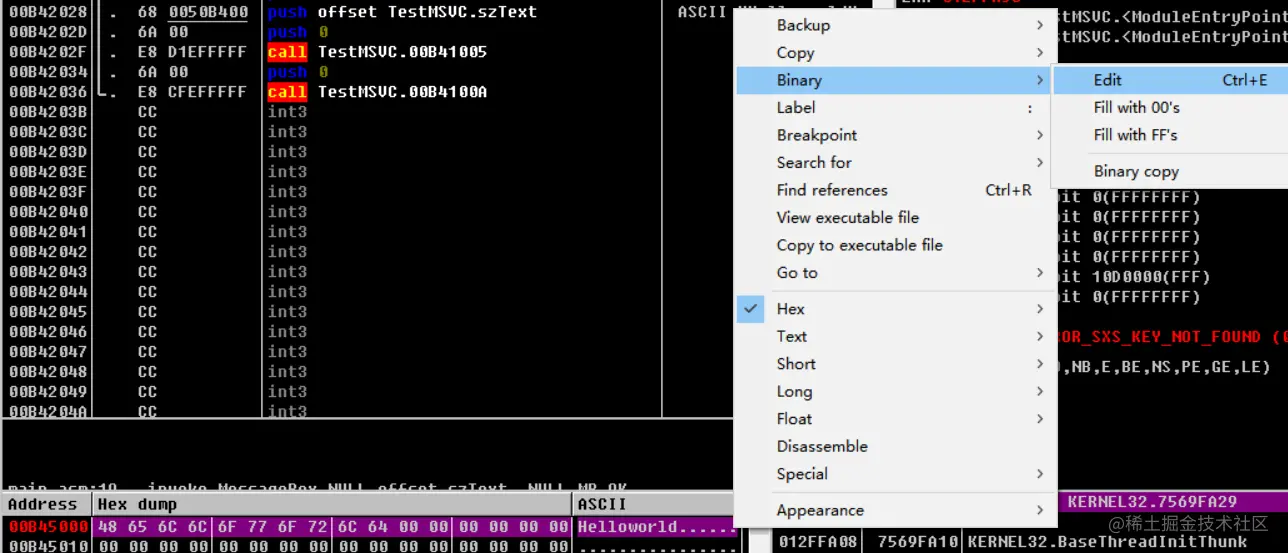Select the Helloworld ASCII text
The height and width of the screenshot is (553, 1288).
[x=627, y=526]
